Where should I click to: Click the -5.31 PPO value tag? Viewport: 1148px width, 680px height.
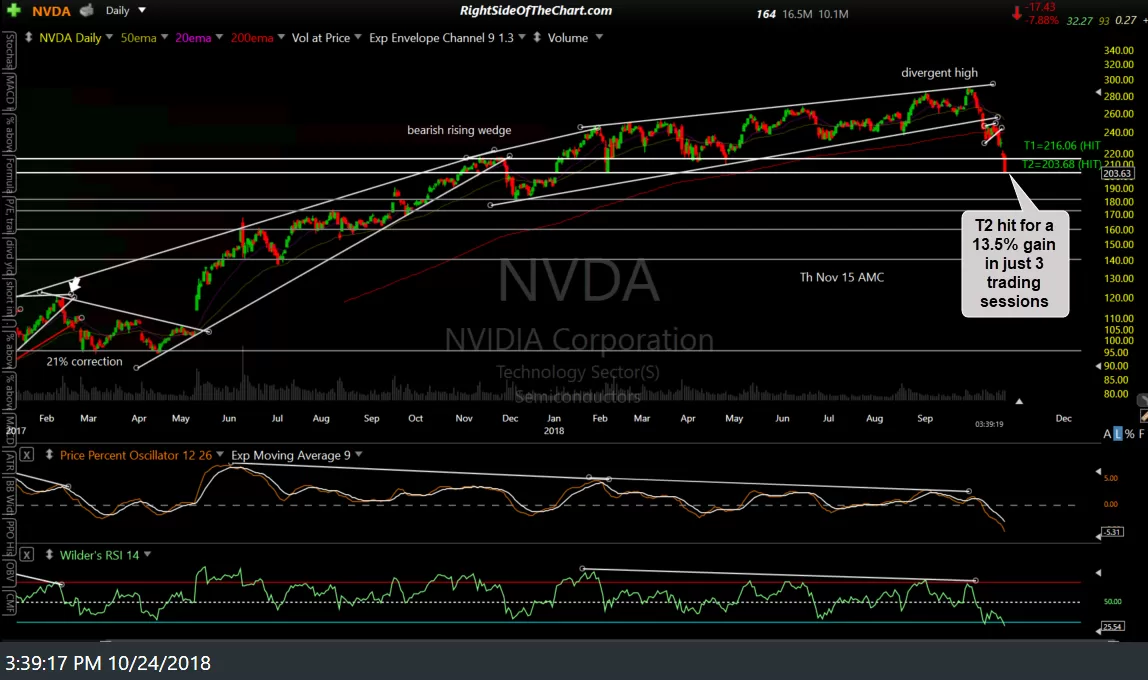coord(1113,531)
